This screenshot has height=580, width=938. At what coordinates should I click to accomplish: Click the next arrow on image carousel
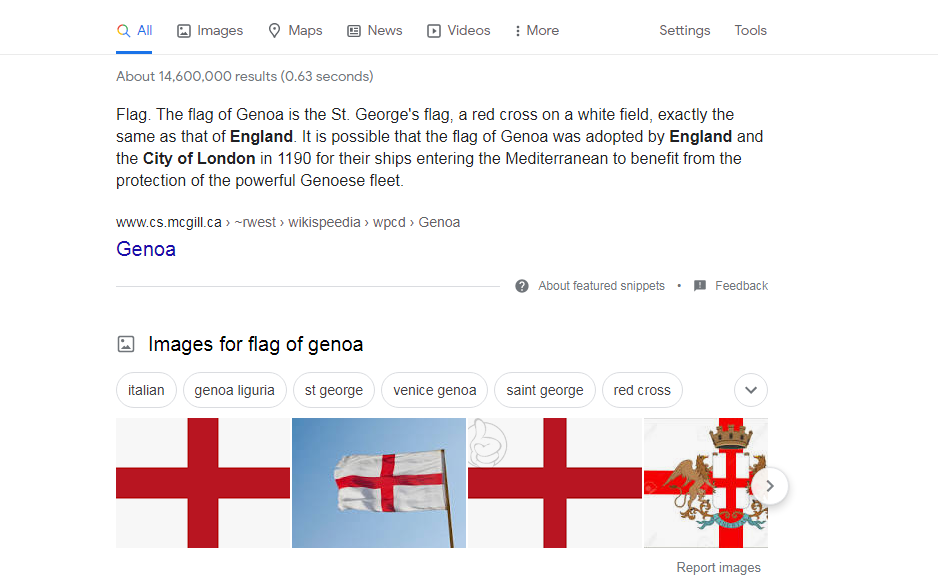[x=770, y=486]
